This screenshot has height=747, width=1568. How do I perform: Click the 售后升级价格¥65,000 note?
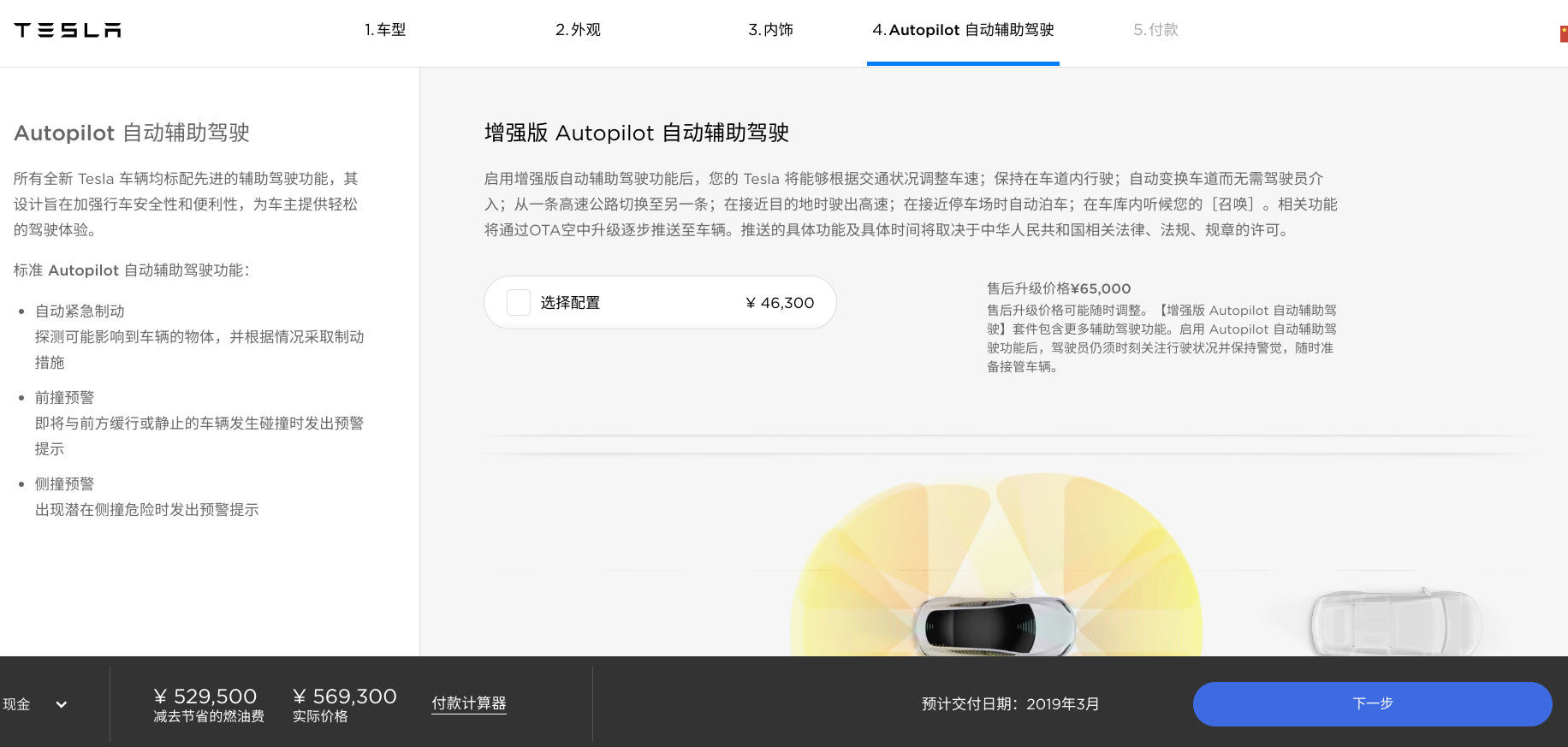click(x=1059, y=288)
